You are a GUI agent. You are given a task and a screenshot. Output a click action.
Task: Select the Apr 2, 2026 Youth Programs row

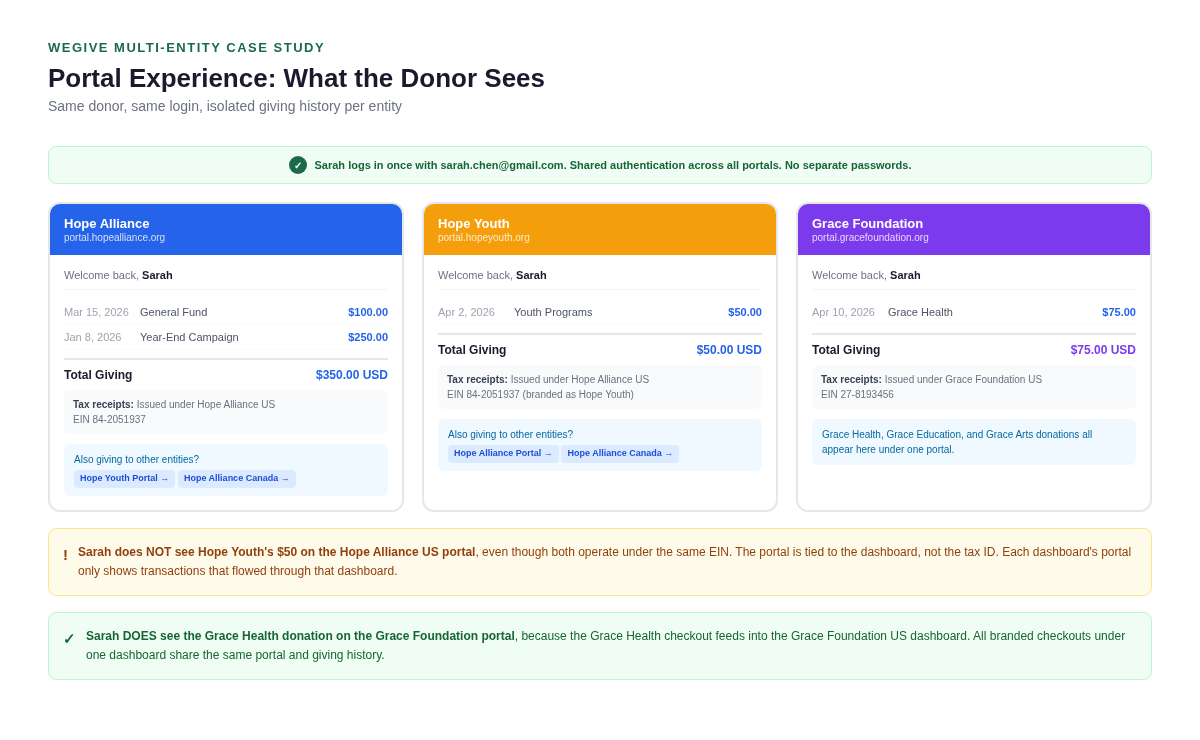pyautogui.click(x=600, y=312)
